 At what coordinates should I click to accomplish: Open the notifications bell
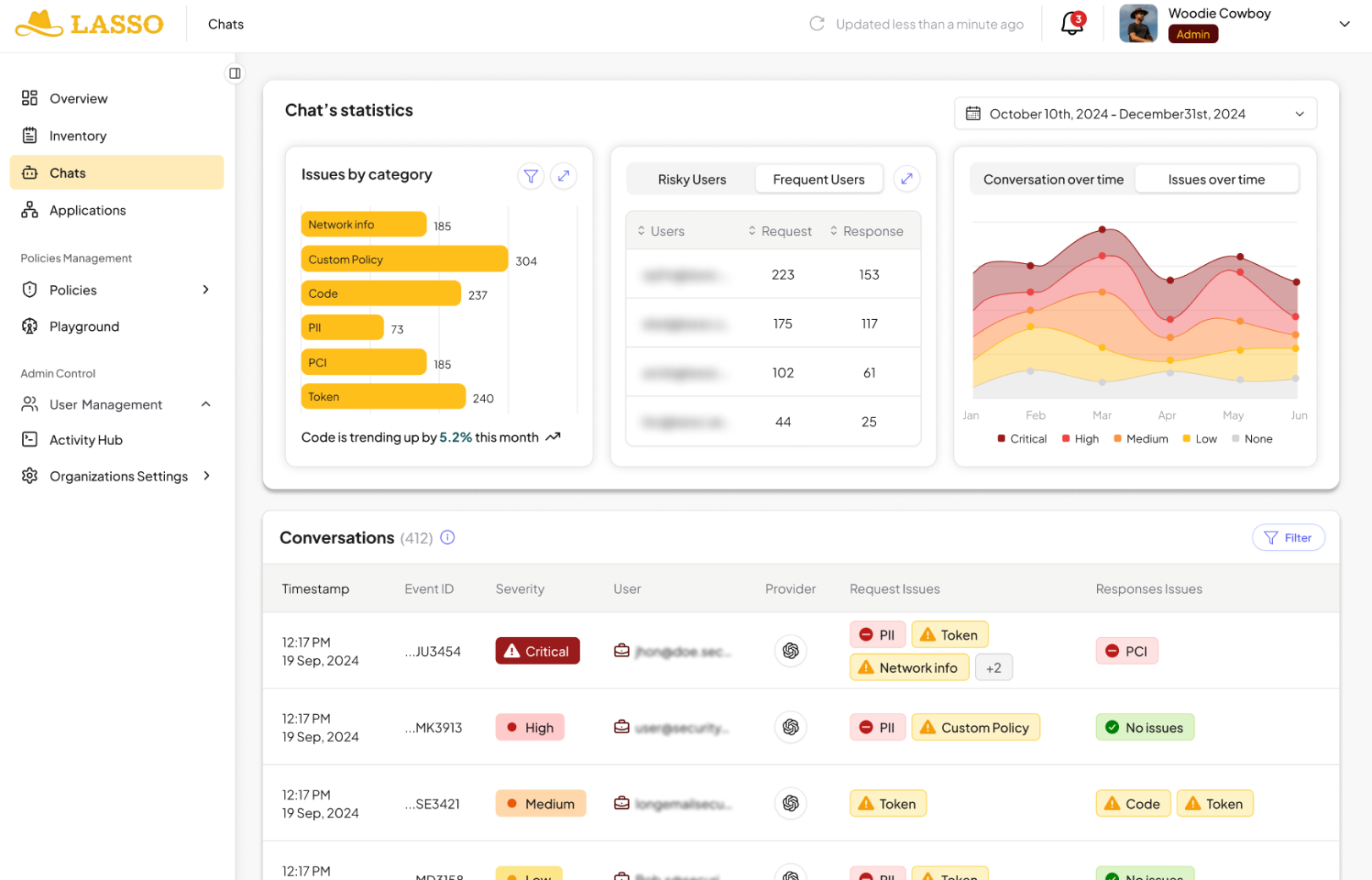[x=1072, y=24]
